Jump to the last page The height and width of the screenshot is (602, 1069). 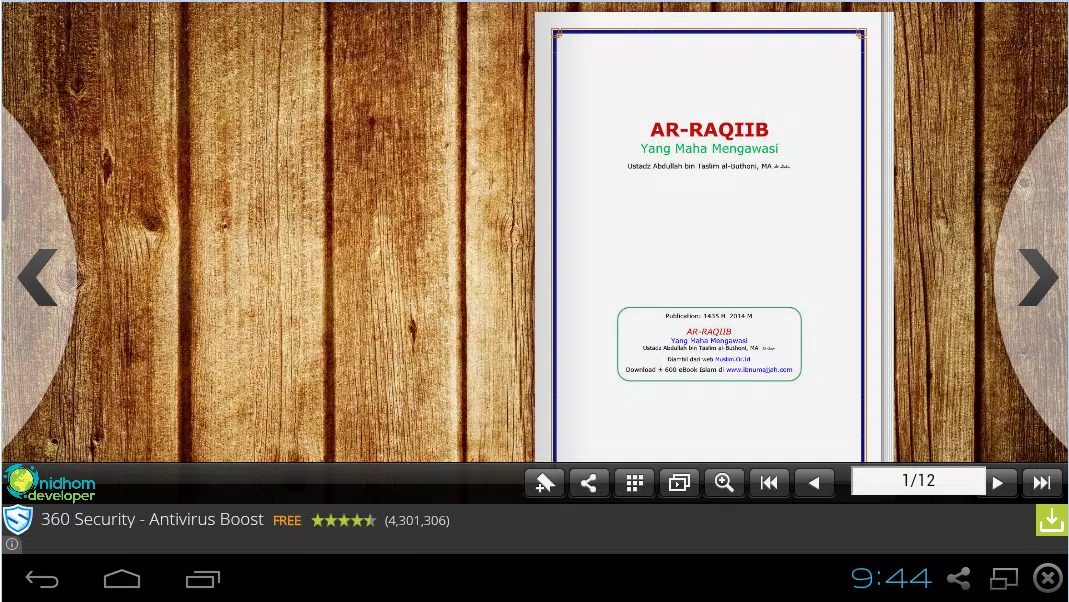tap(1042, 483)
